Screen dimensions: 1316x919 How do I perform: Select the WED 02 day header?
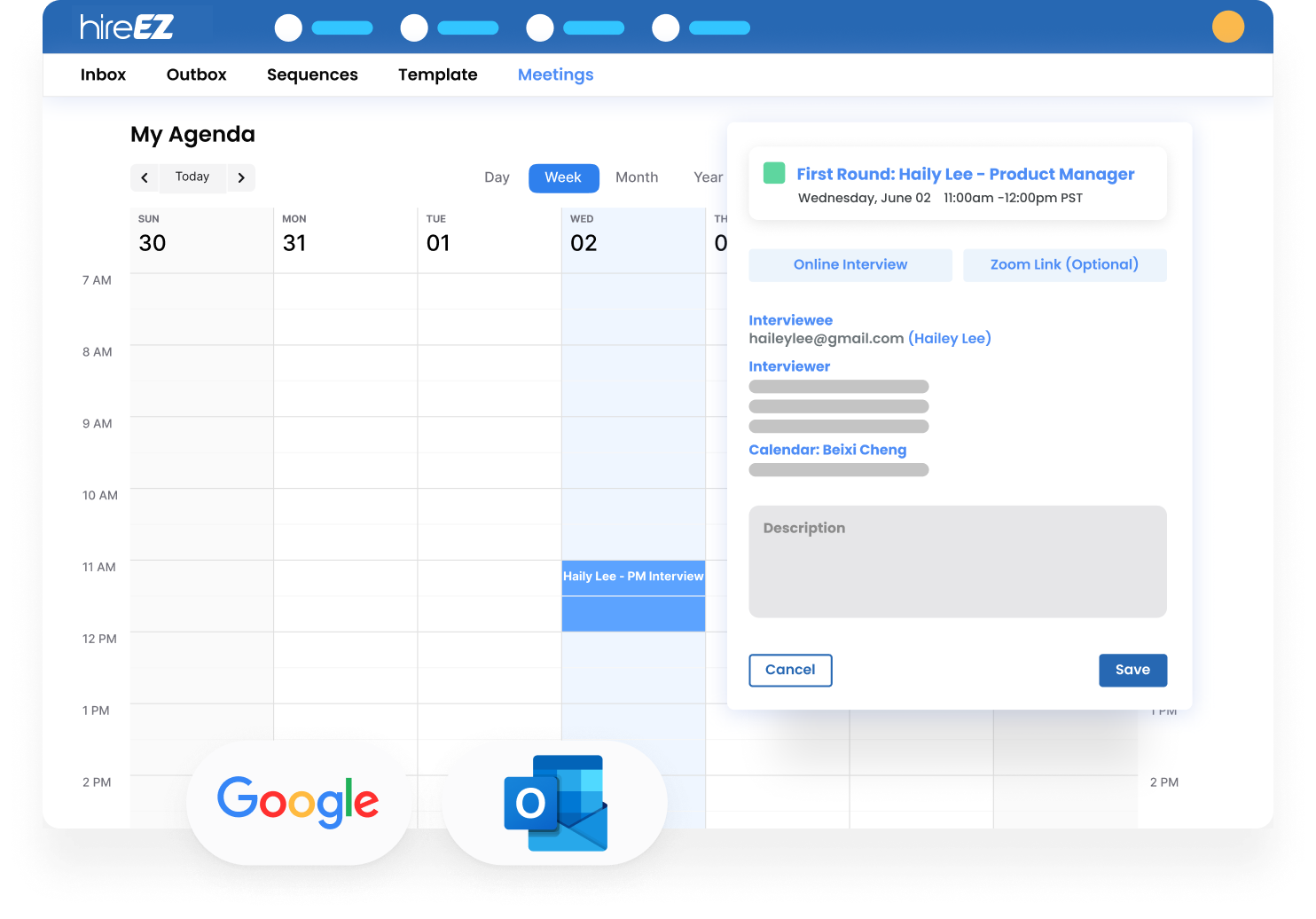tap(633, 240)
